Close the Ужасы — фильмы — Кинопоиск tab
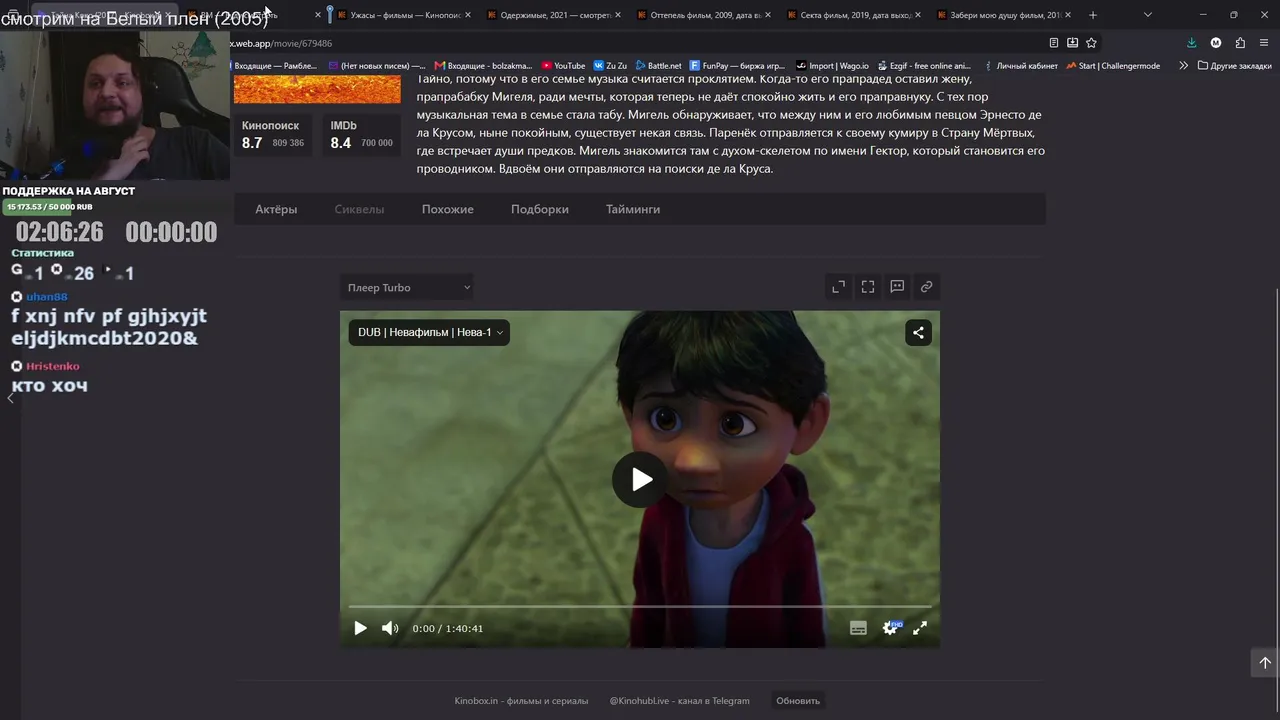Image resolution: width=1280 pixels, height=720 pixels. pyautogui.click(x=467, y=15)
